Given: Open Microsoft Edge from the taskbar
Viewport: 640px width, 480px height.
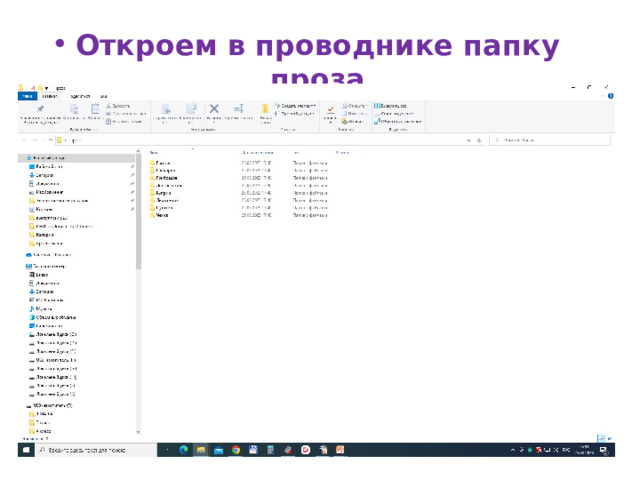Looking at the screenshot, I should click(184, 450).
